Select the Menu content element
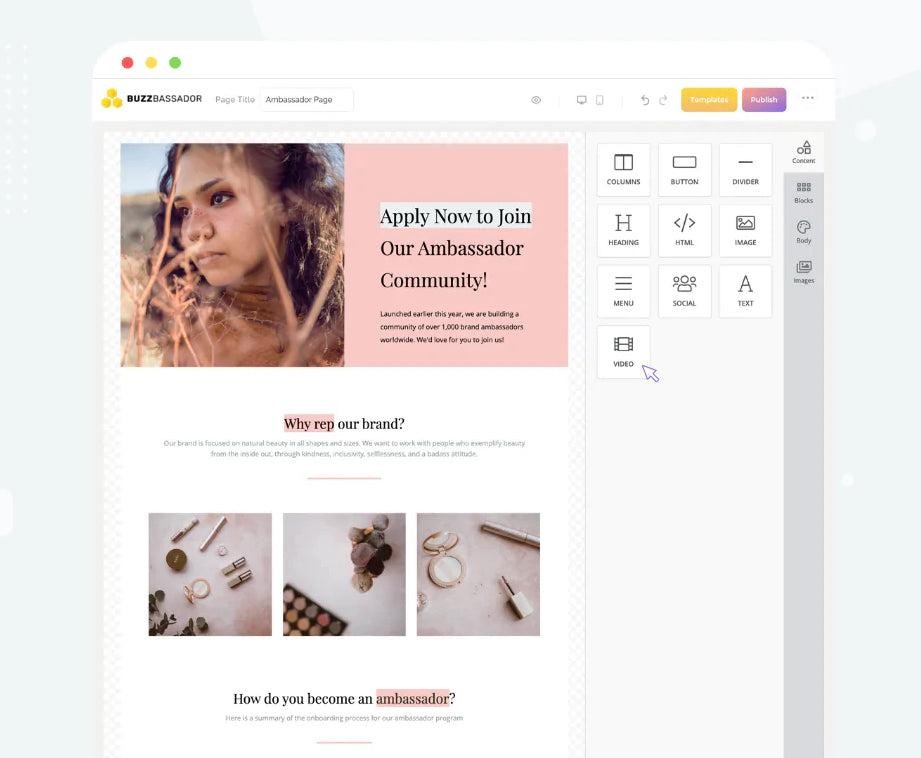Viewport: 921px width, 758px height. click(x=623, y=291)
